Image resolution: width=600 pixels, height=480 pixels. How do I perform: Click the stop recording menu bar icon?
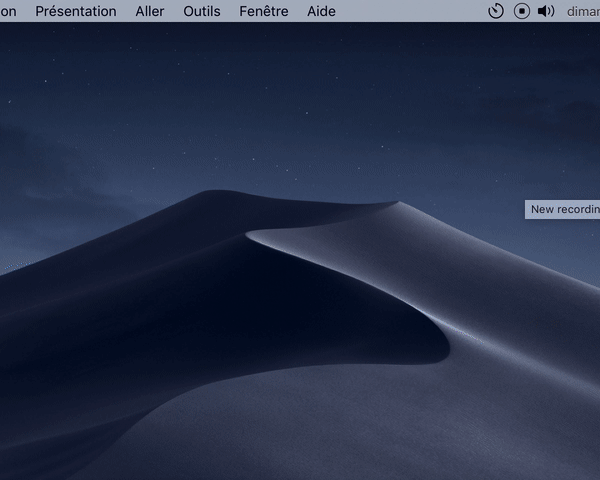tap(522, 11)
